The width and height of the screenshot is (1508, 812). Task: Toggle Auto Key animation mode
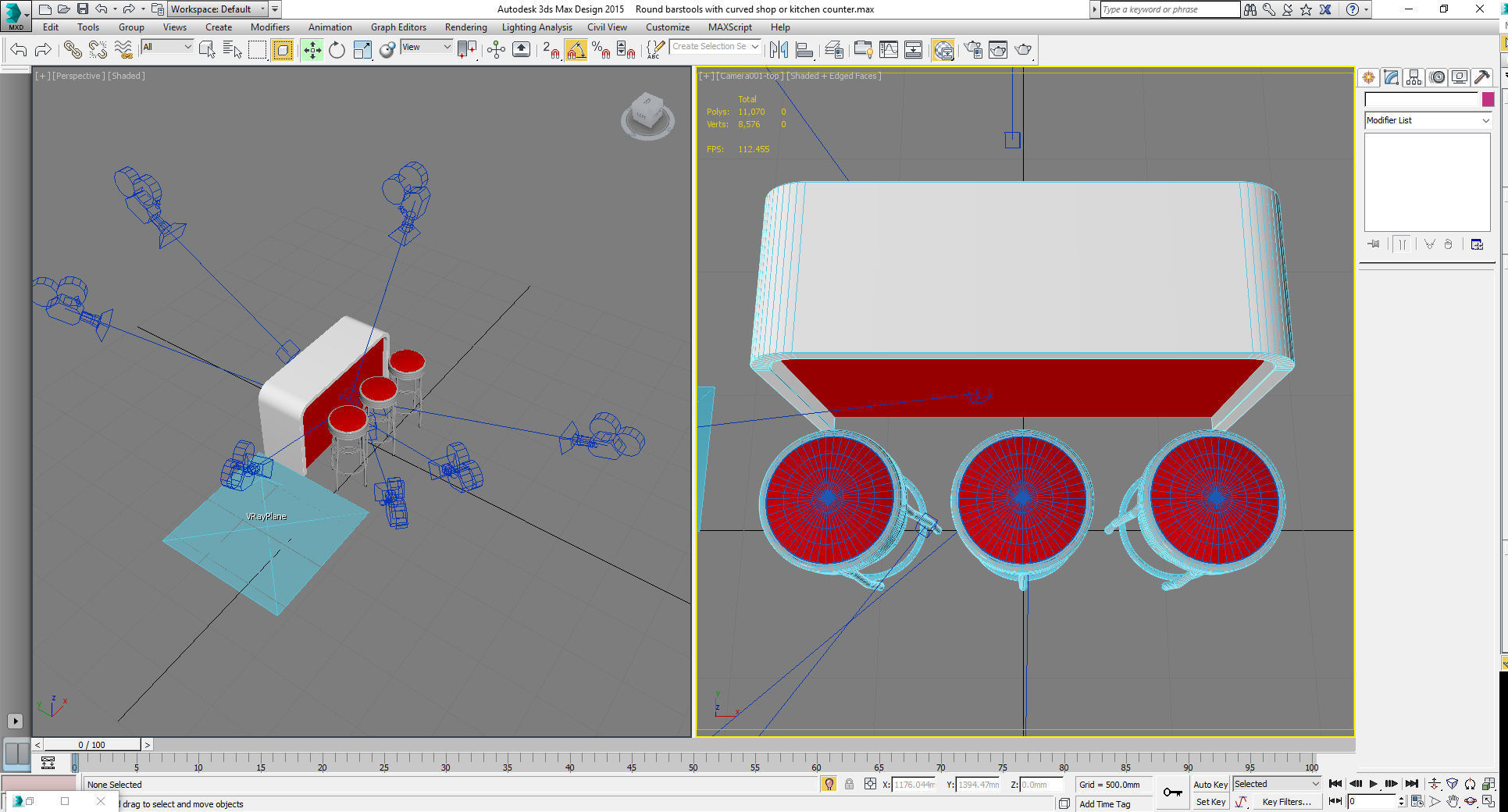(1210, 785)
